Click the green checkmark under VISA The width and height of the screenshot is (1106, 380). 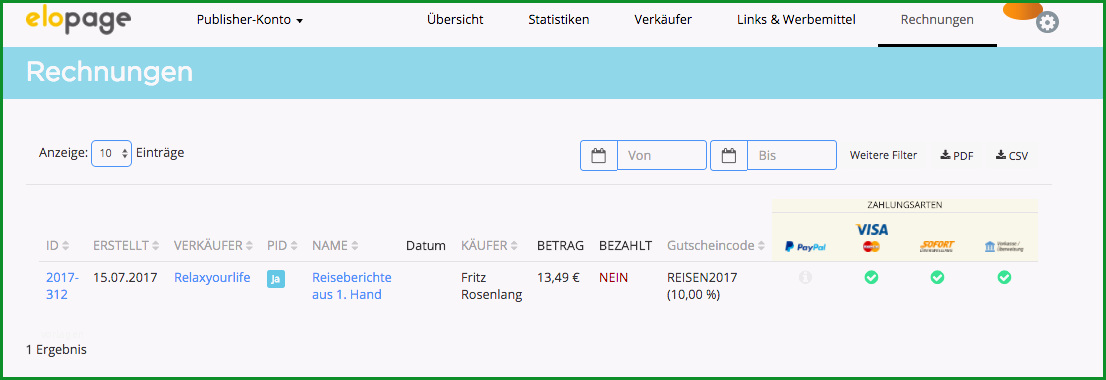point(871,278)
